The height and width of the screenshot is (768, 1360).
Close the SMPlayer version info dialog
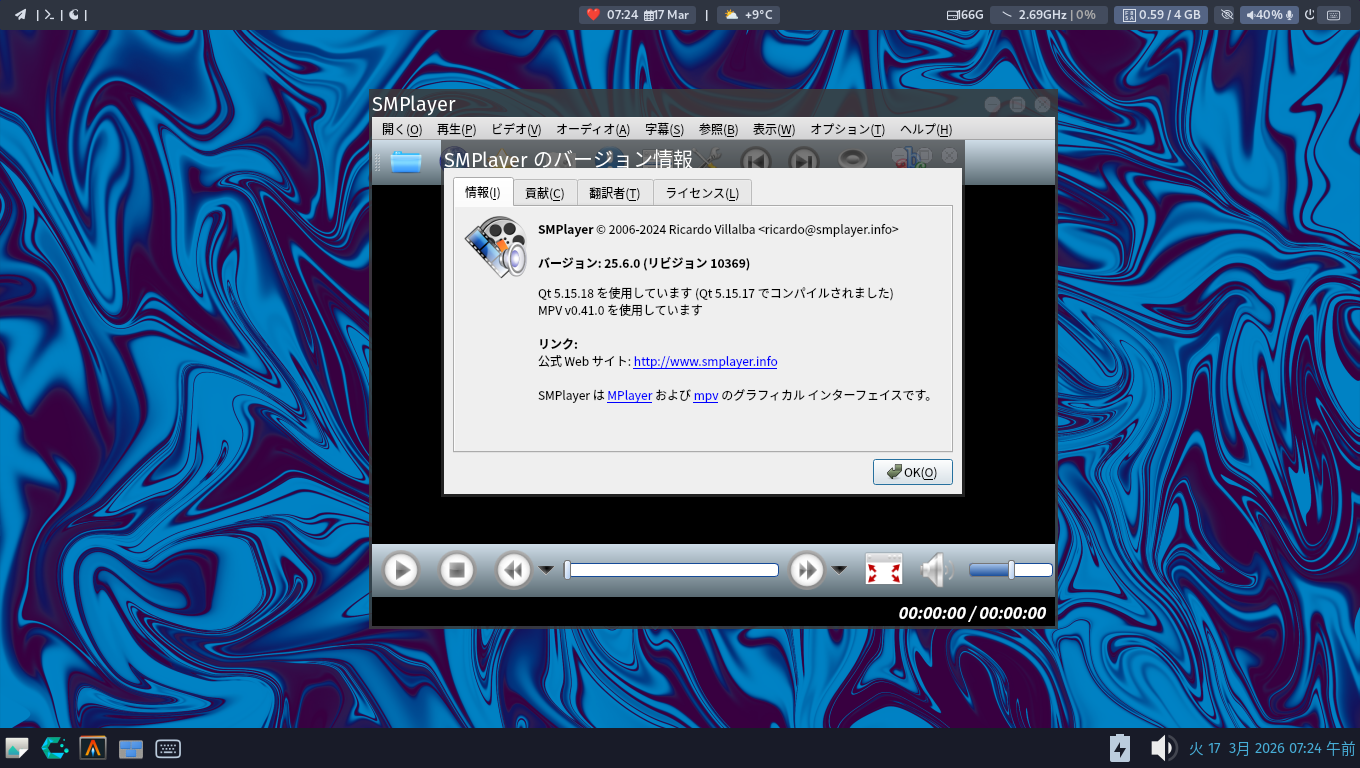[x=949, y=155]
